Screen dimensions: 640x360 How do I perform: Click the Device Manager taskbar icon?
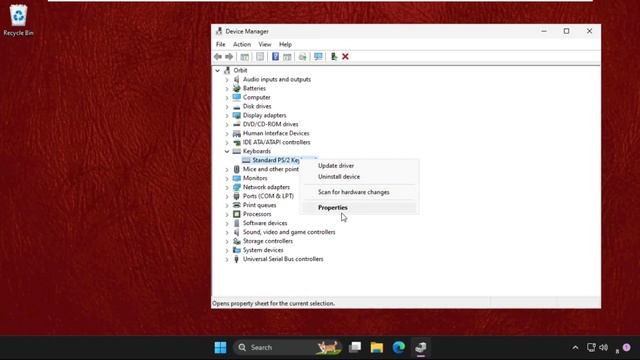coord(421,347)
